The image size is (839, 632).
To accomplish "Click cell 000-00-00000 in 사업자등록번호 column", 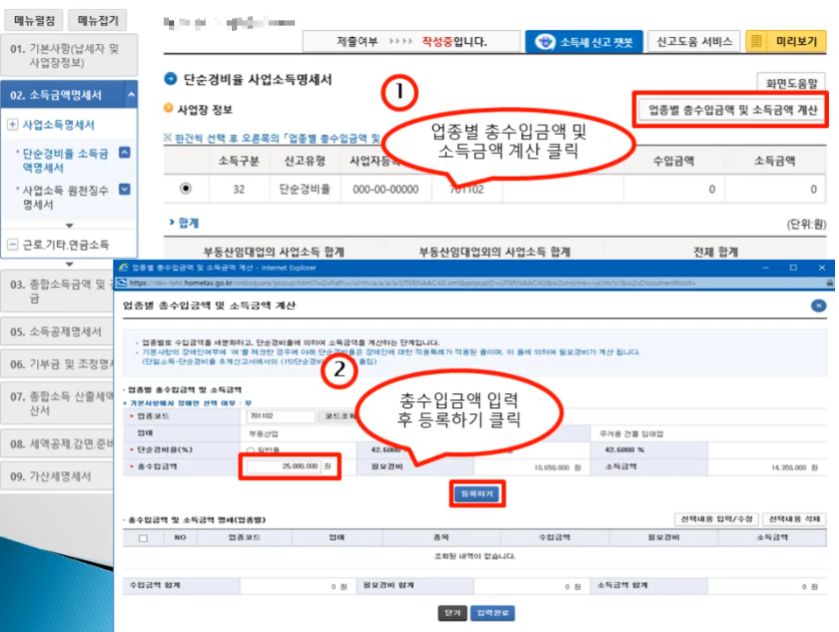I will click(x=385, y=189).
